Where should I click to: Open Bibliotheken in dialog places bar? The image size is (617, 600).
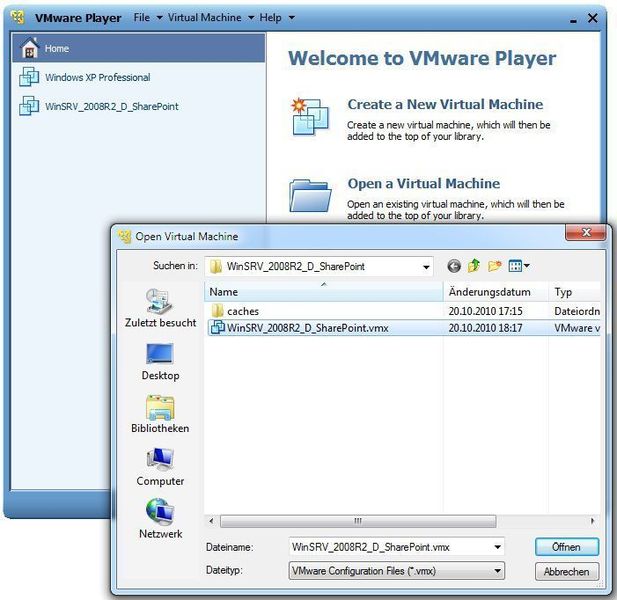(x=160, y=414)
